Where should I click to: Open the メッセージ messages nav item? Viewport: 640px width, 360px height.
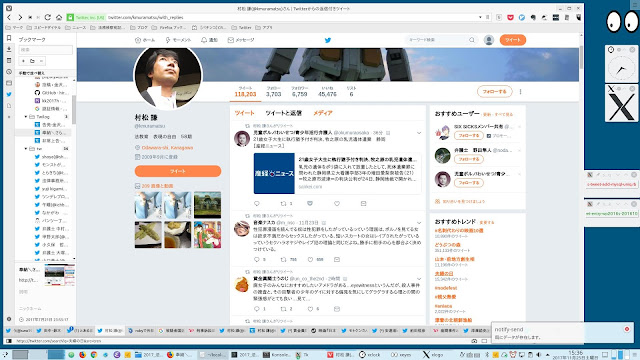[x=241, y=40]
